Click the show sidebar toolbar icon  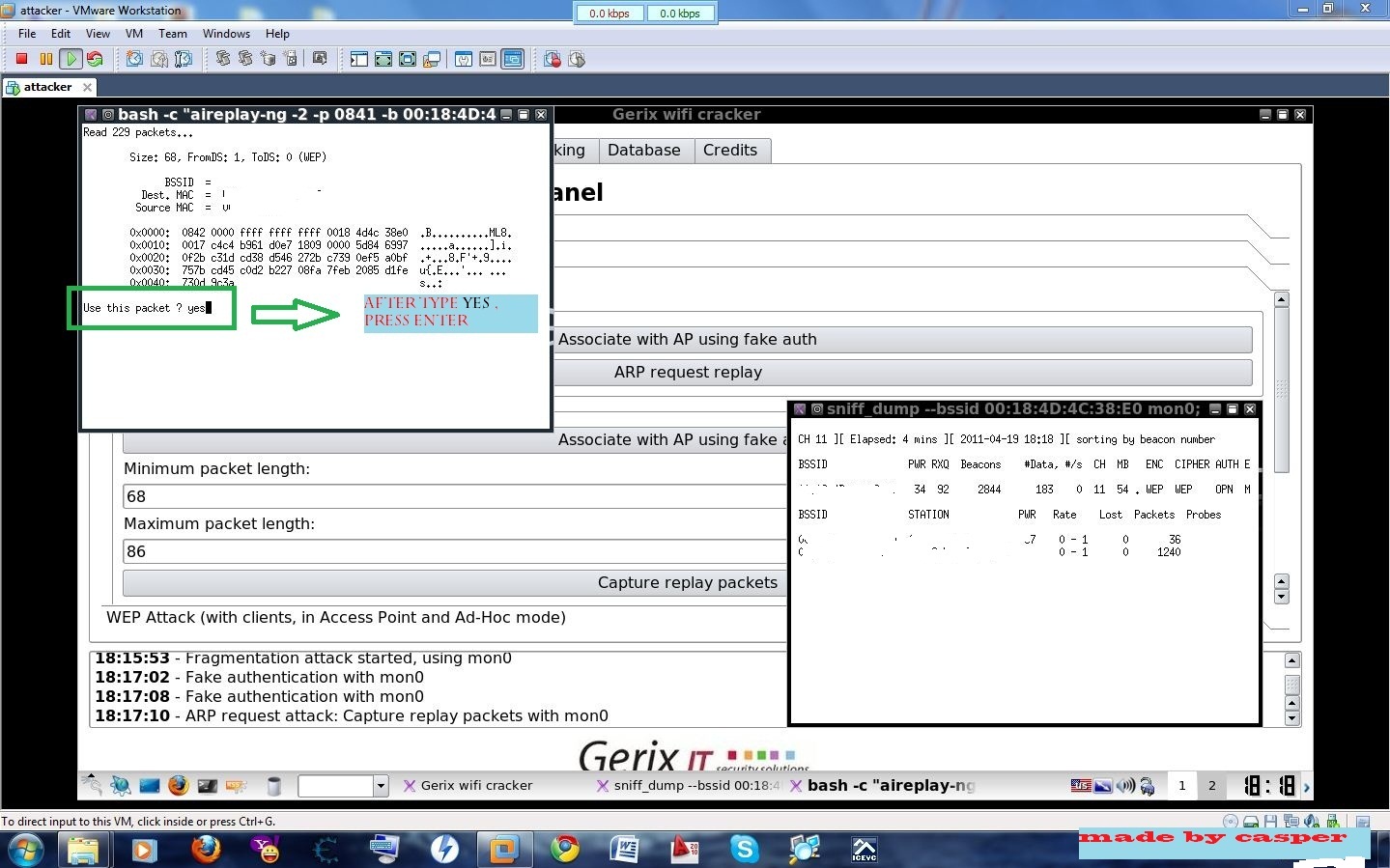(358, 59)
